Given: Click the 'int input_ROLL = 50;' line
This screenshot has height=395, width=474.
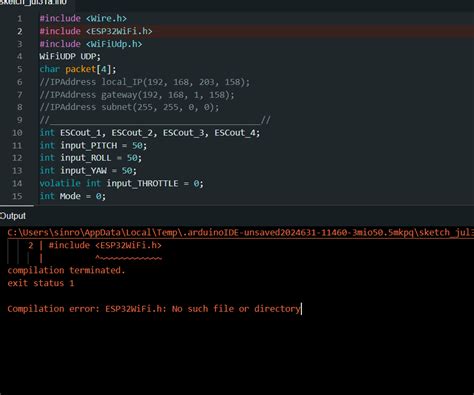Looking at the screenshot, I should [91, 158].
